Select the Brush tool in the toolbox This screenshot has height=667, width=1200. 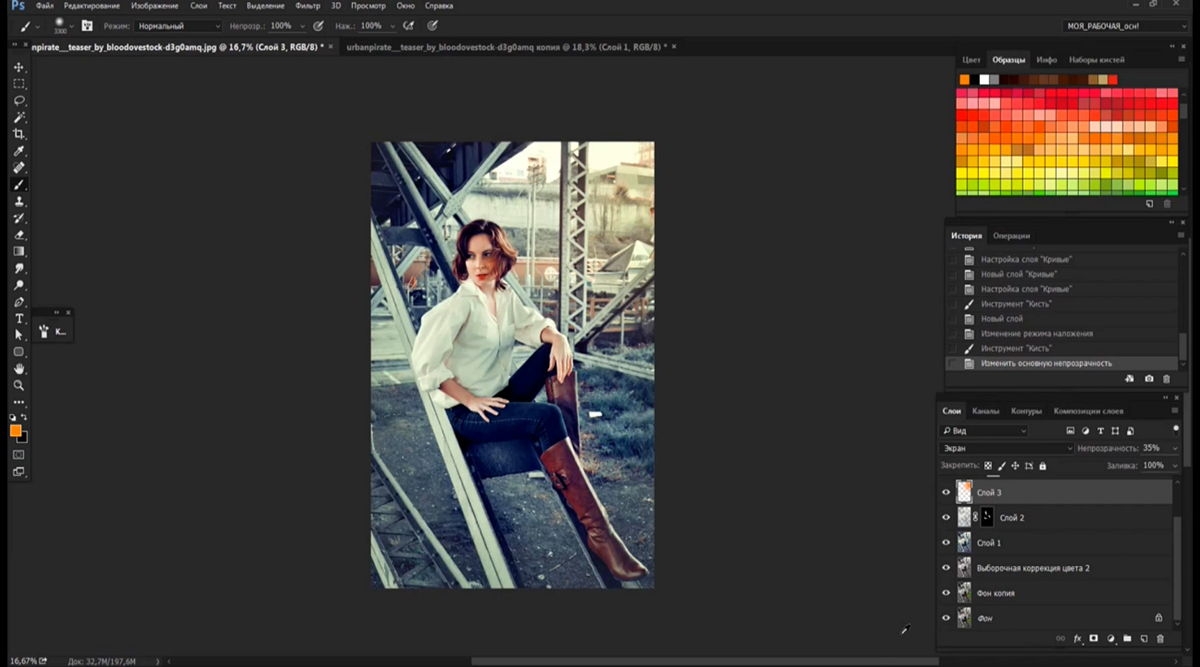pos(19,185)
